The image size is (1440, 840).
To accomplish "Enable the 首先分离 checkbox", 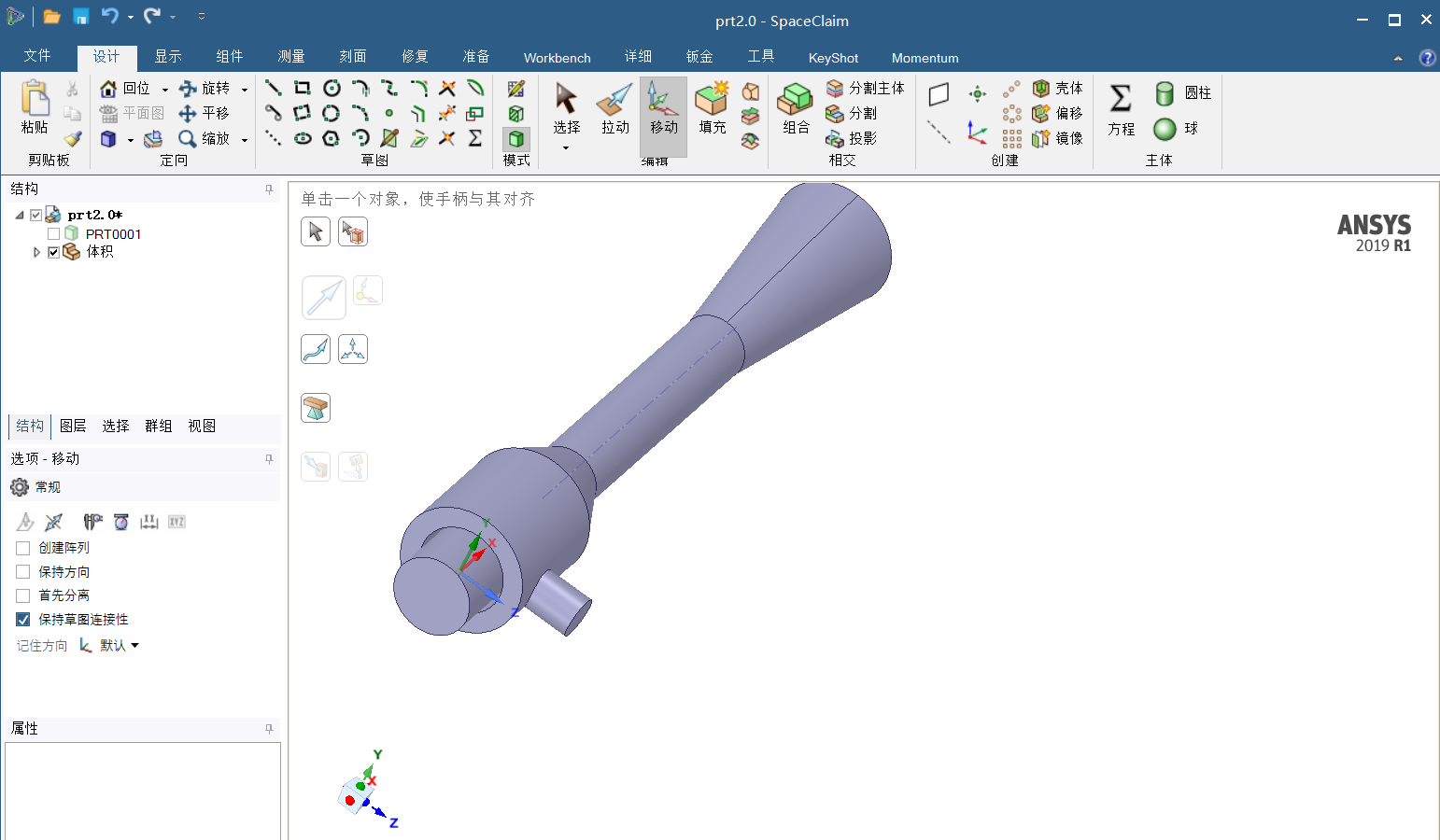I will 23,595.
